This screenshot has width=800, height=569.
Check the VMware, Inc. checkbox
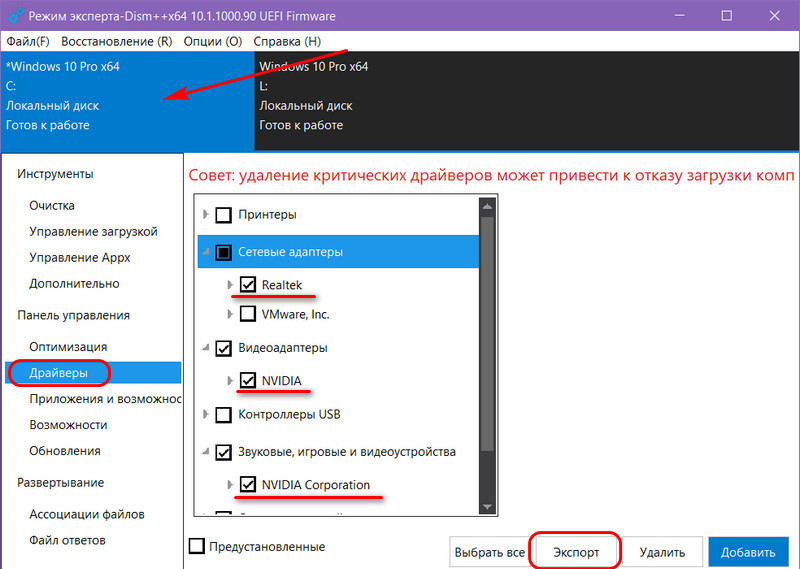[x=248, y=314]
